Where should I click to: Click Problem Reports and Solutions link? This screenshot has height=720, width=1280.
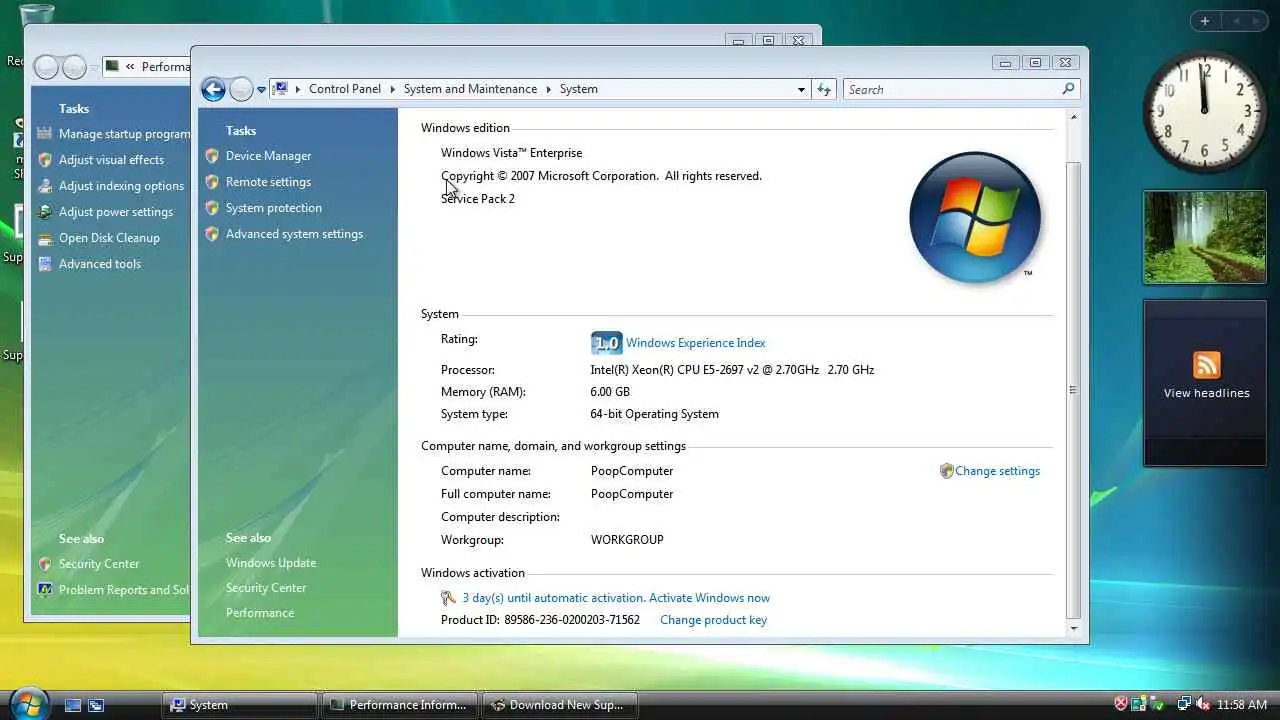pos(124,590)
